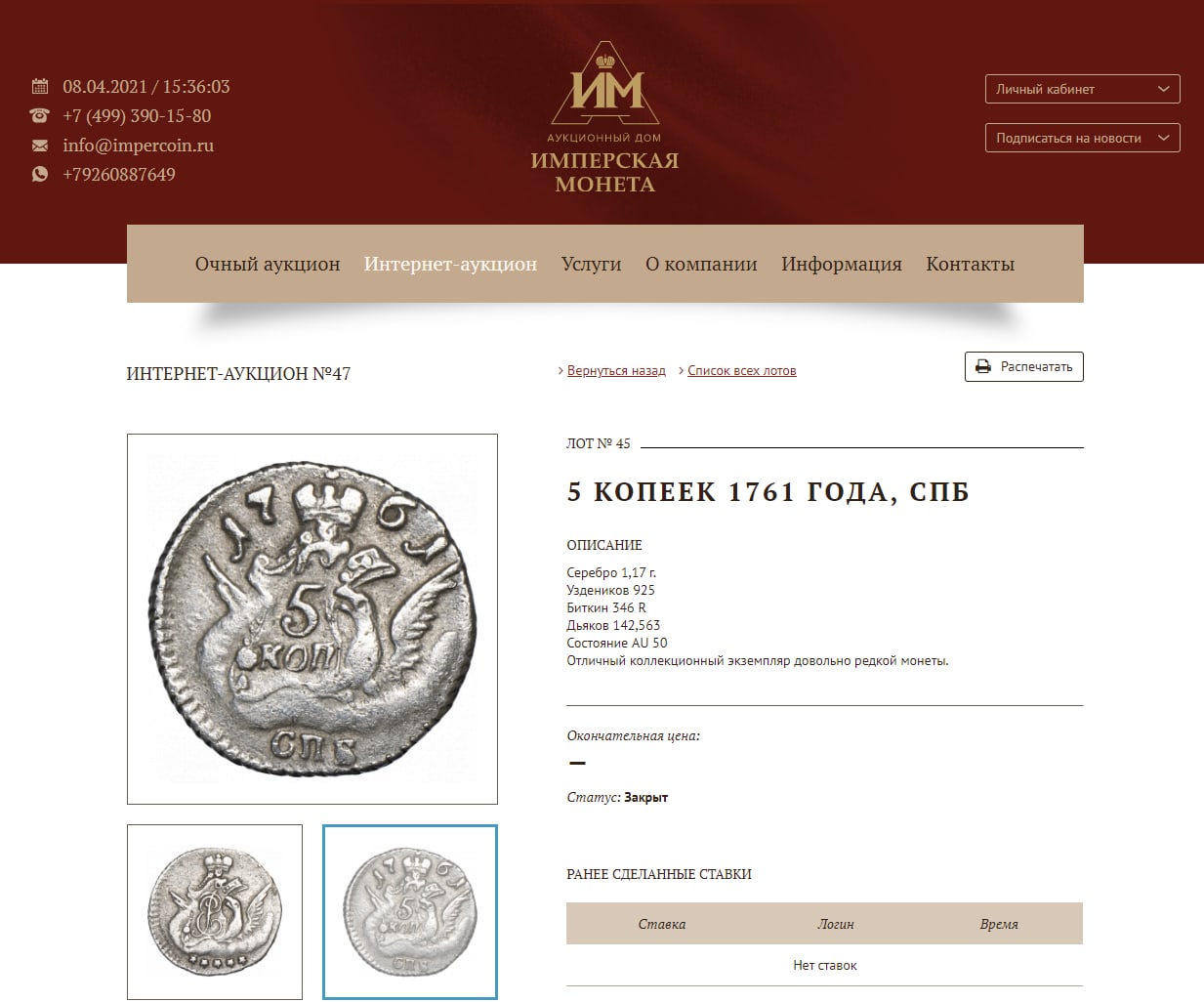
Task: Open the Личный кабинет dropdown
Action: 1083,89
